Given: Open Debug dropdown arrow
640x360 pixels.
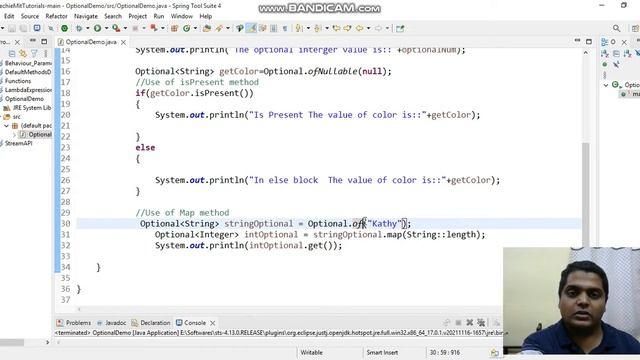Looking at the screenshot, I should (88, 28).
